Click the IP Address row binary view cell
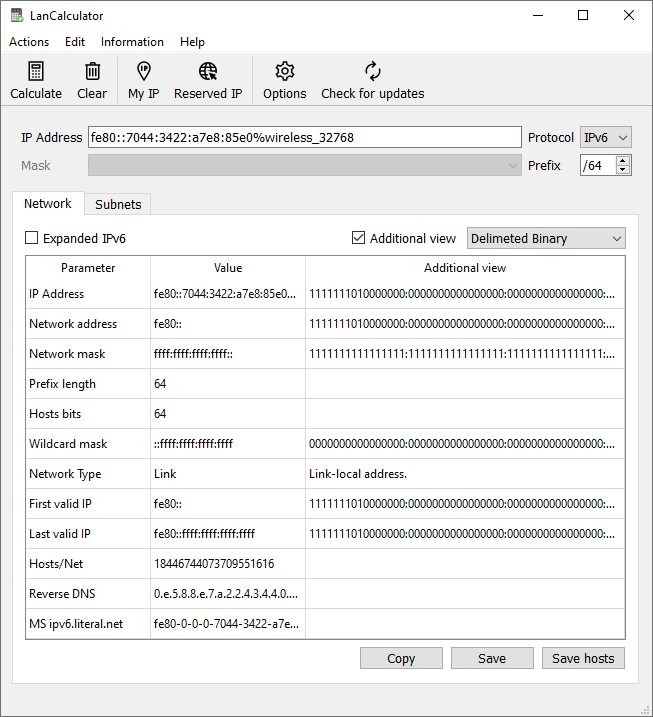The height and width of the screenshot is (717, 653). point(465,294)
